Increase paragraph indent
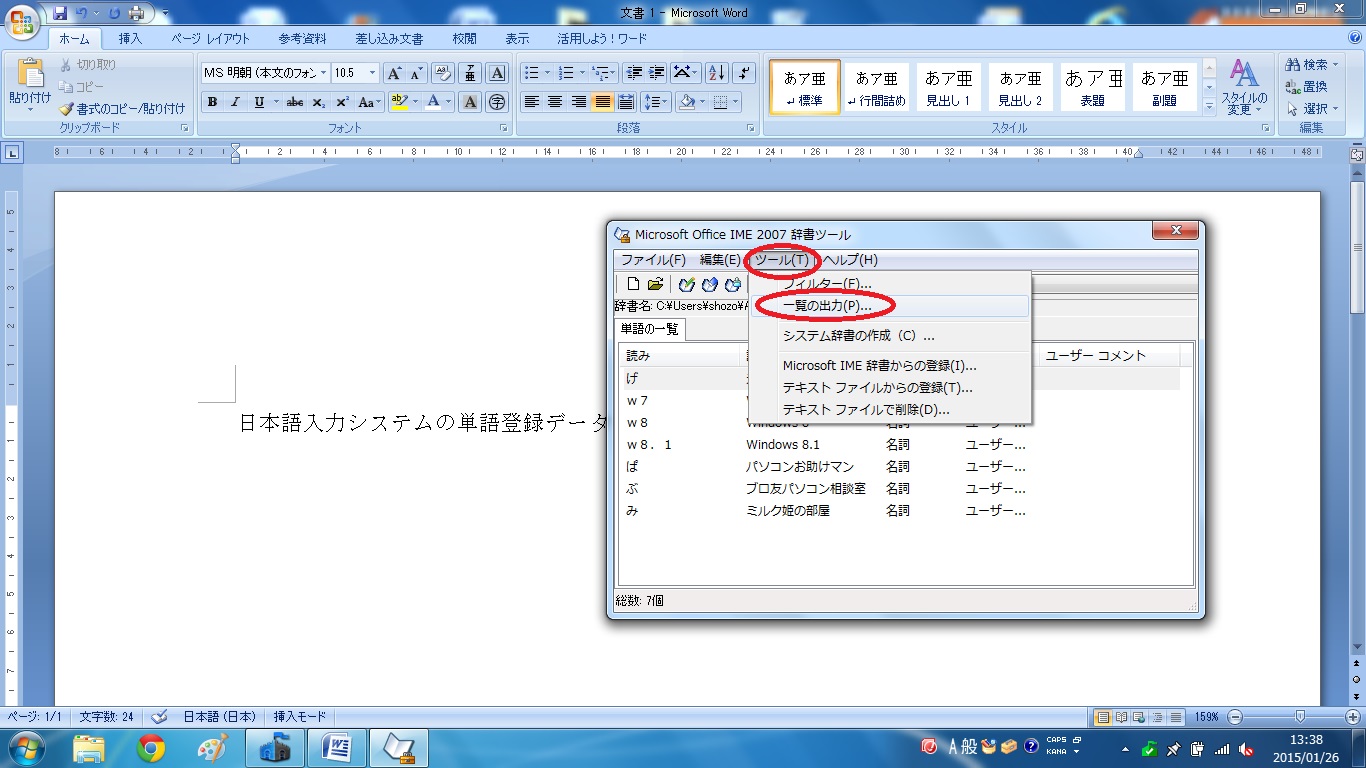 coord(656,73)
